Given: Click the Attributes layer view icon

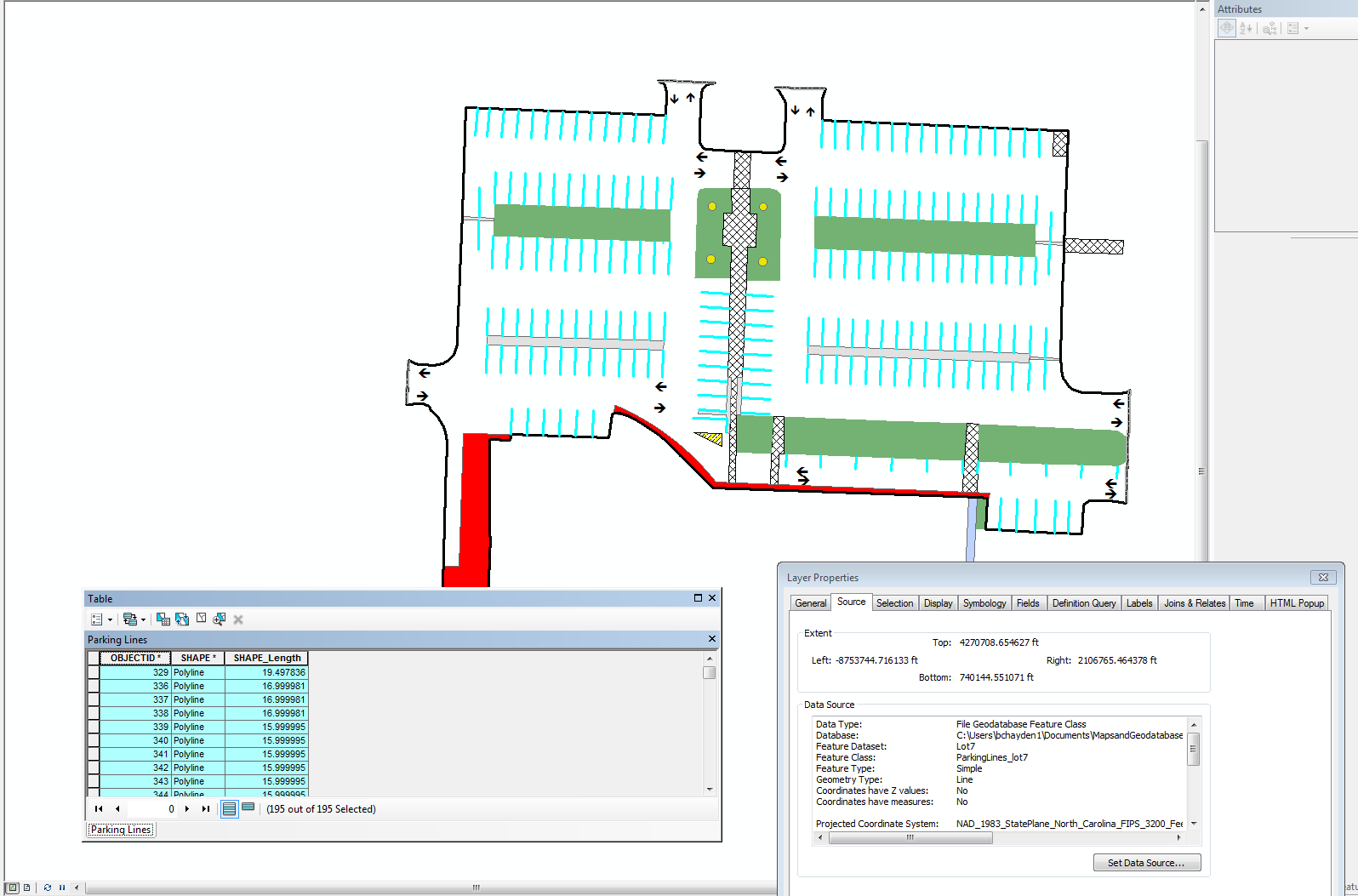Looking at the screenshot, I should click(1227, 28).
